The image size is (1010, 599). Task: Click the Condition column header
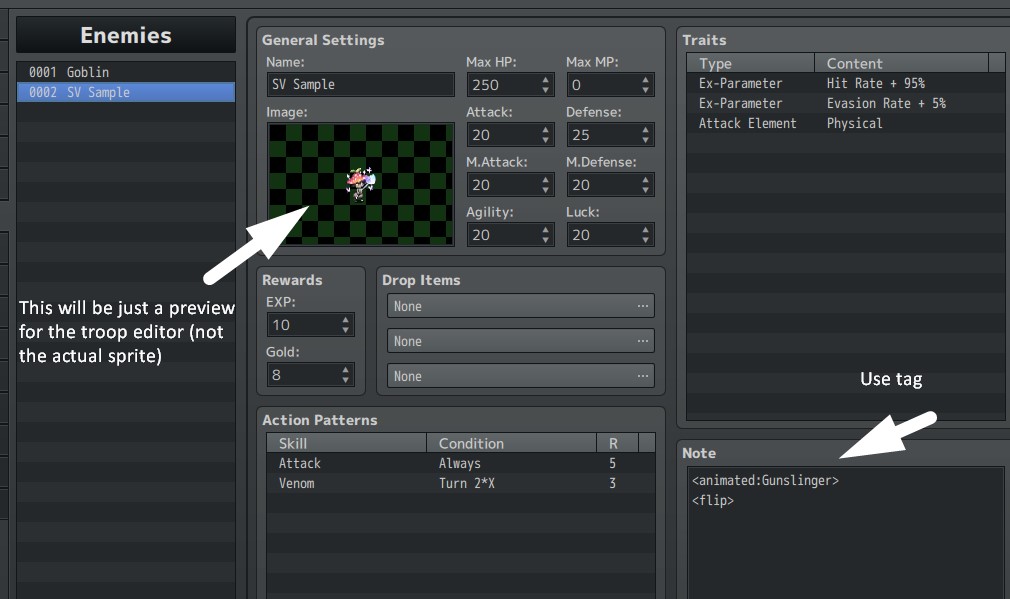click(x=511, y=443)
